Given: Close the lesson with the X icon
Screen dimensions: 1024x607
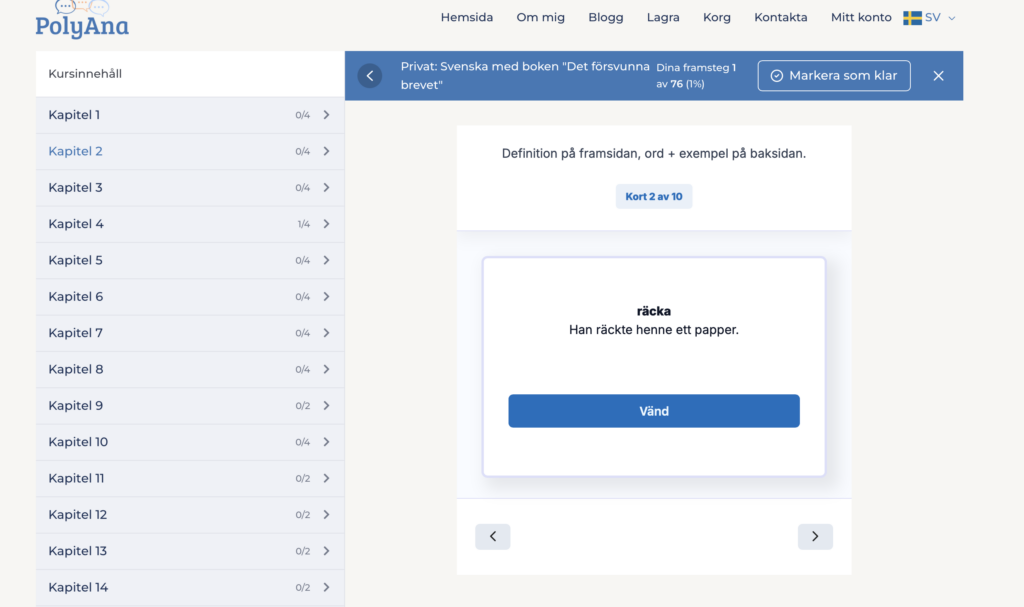Looking at the screenshot, I should pyautogui.click(x=938, y=76).
